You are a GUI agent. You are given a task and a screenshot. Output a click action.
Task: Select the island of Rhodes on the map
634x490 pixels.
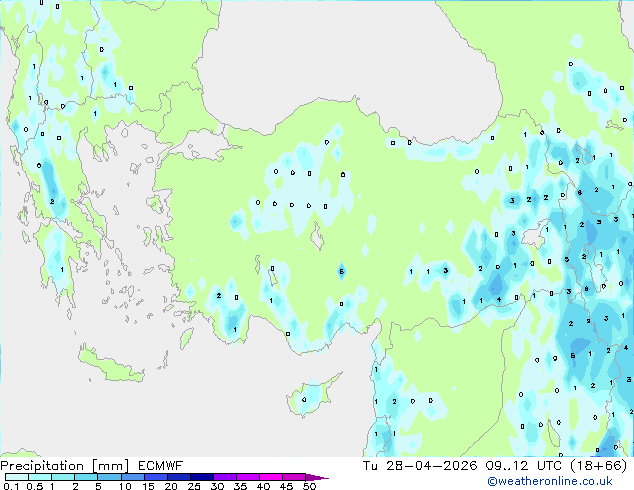coord(186,338)
